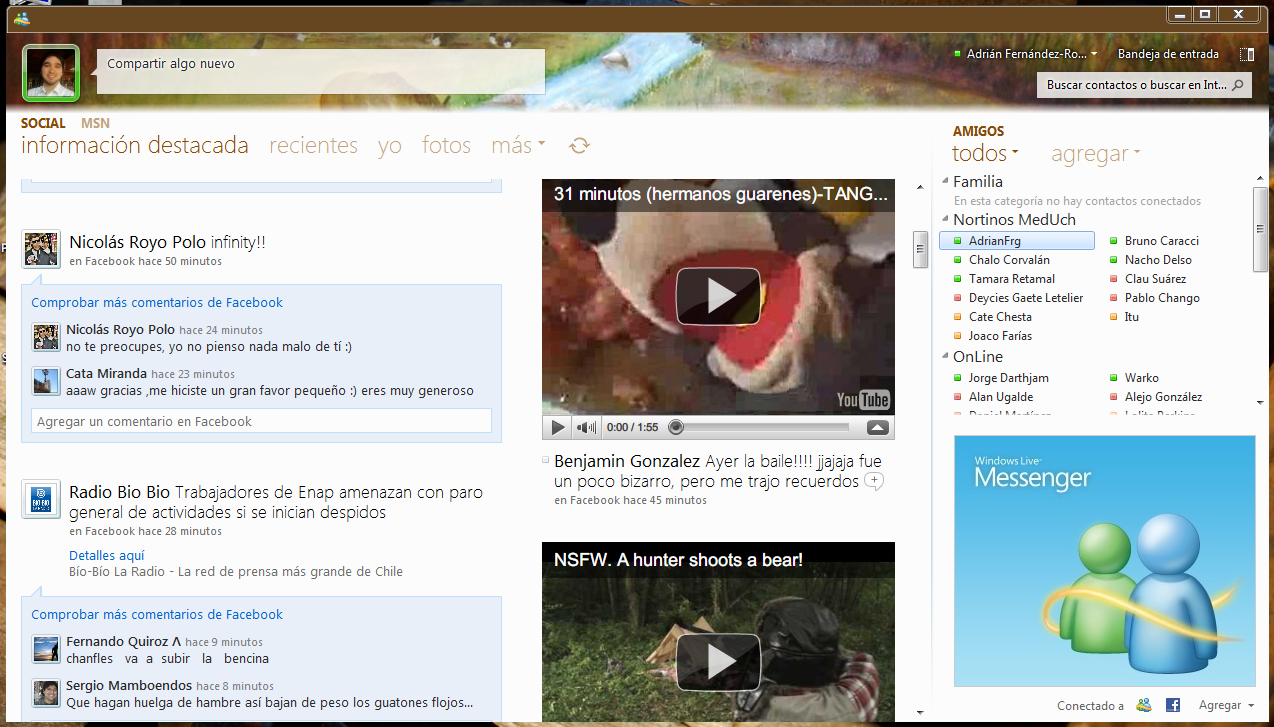Click the Nicolás Royo Polo post name link
The image size is (1274, 727).
138,242
